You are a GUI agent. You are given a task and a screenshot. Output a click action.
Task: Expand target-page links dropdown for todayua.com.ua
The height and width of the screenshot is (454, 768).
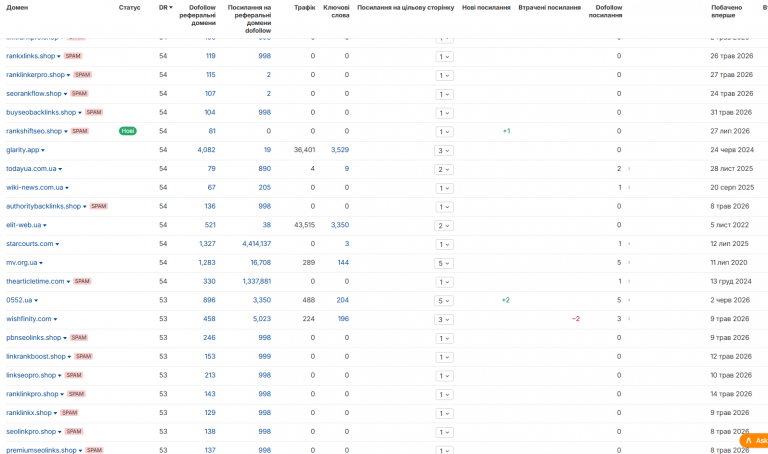[443, 169]
